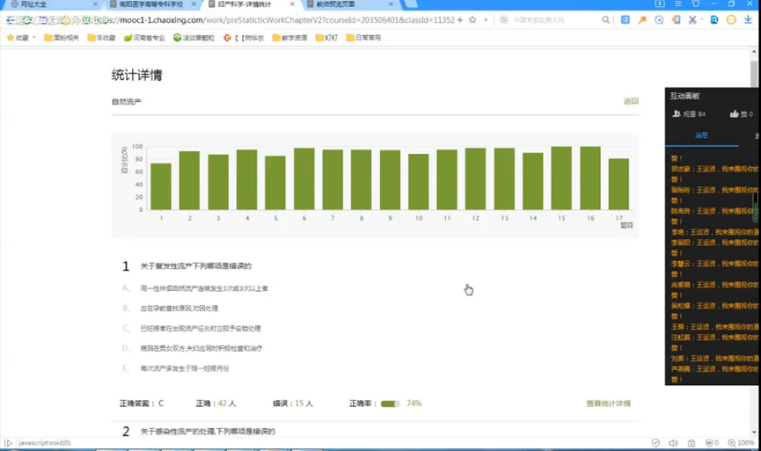Image resolution: width=761 pixels, height=451 pixels.
Task: Switch to the 网址大全 browser tab
Action: coord(35,5)
